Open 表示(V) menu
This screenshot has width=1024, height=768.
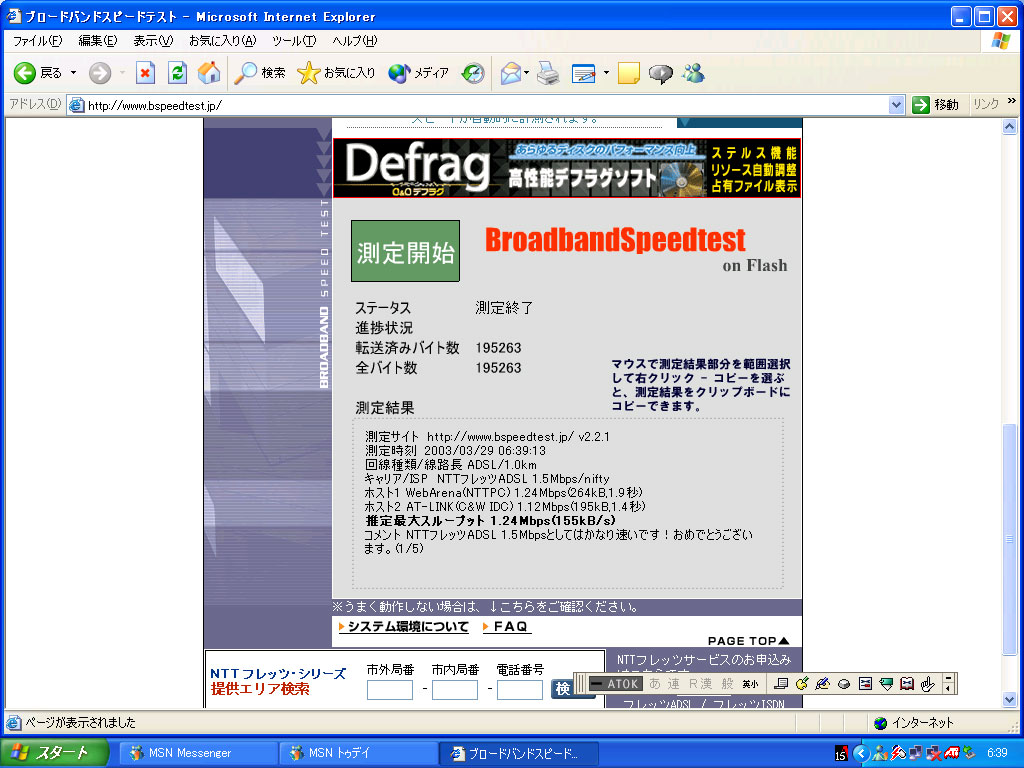tap(153, 40)
